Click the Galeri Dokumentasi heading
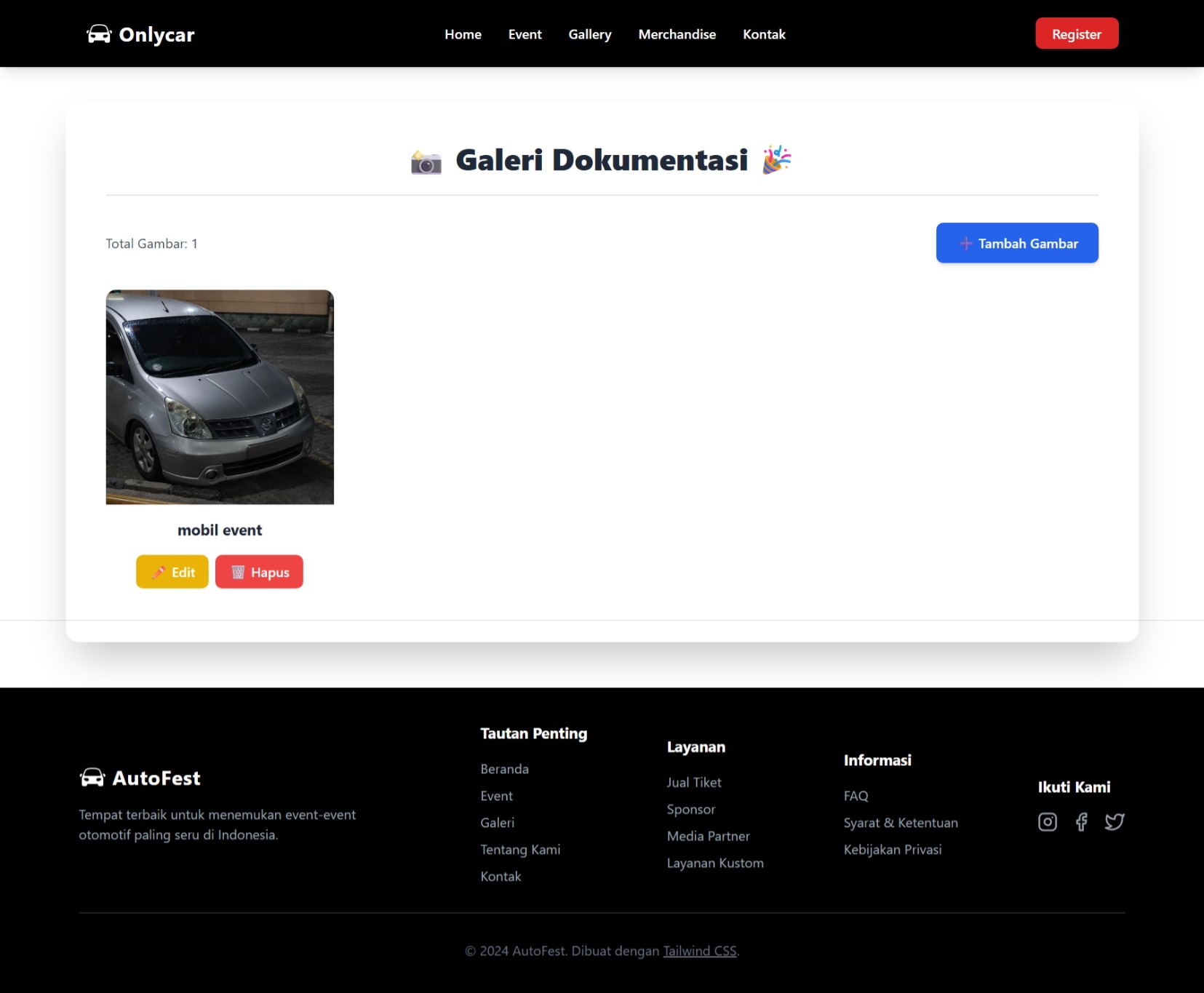Image resolution: width=1204 pixels, height=993 pixels. 602,160
